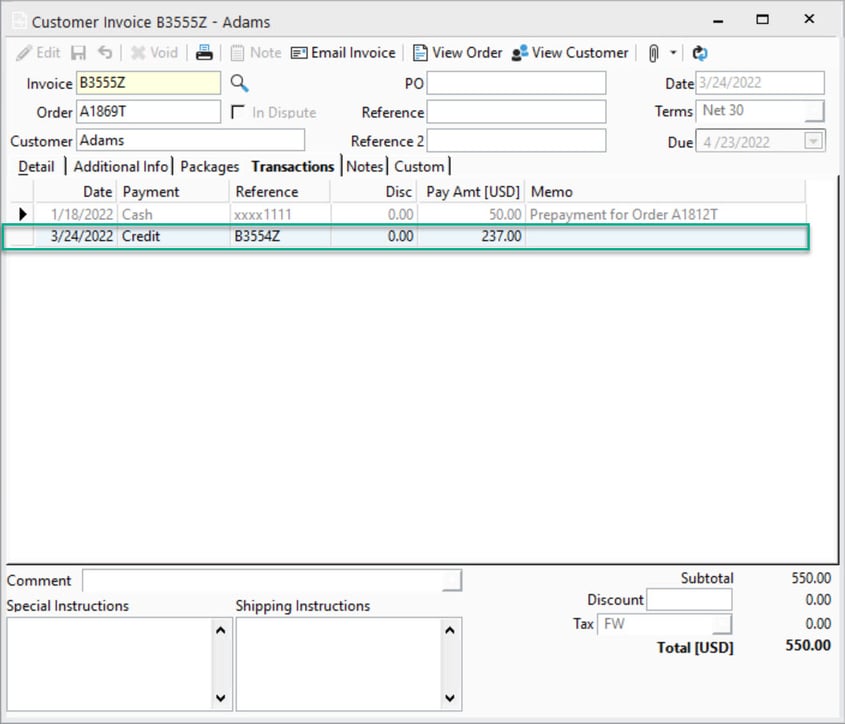Expand the Tax dropdown showing FW
Image resolution: width=845 pixels, height=724 pixels.
click(x=724, y=623)
